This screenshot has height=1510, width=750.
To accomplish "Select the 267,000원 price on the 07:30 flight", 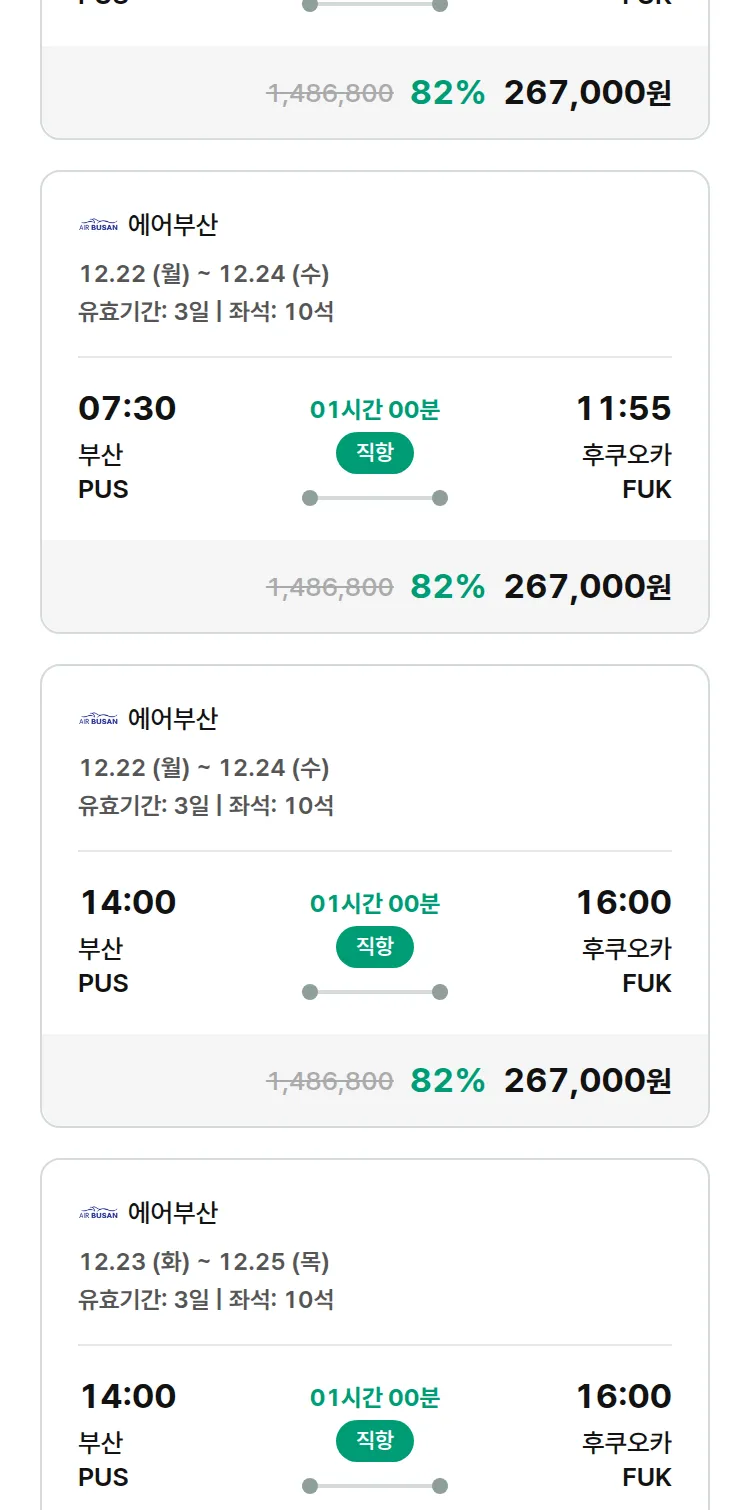I will click(x=587, y=587).
